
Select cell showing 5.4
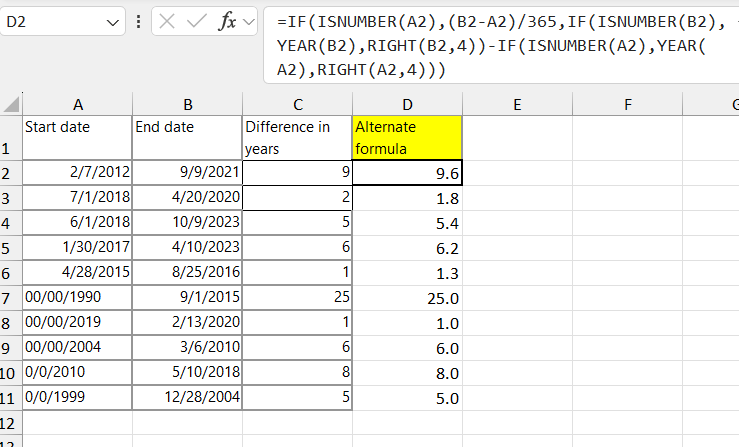tap(407, 223)
